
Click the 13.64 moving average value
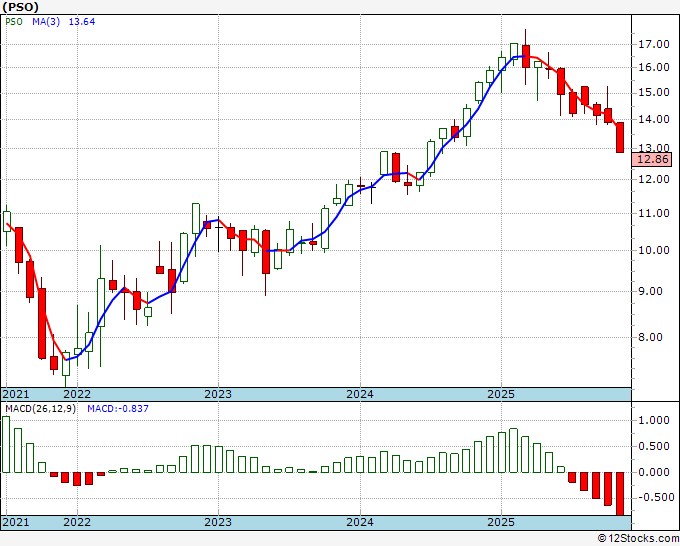click(x=82, y=22)
